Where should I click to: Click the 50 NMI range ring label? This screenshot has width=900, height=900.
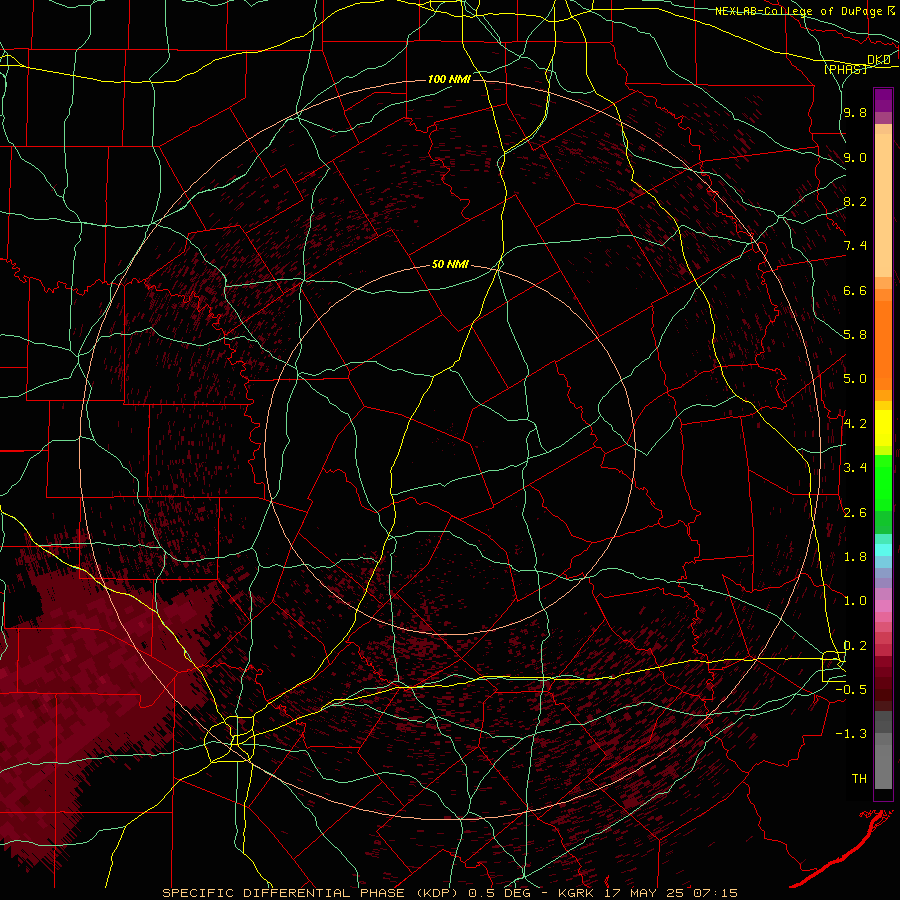[x=450, y=265]
